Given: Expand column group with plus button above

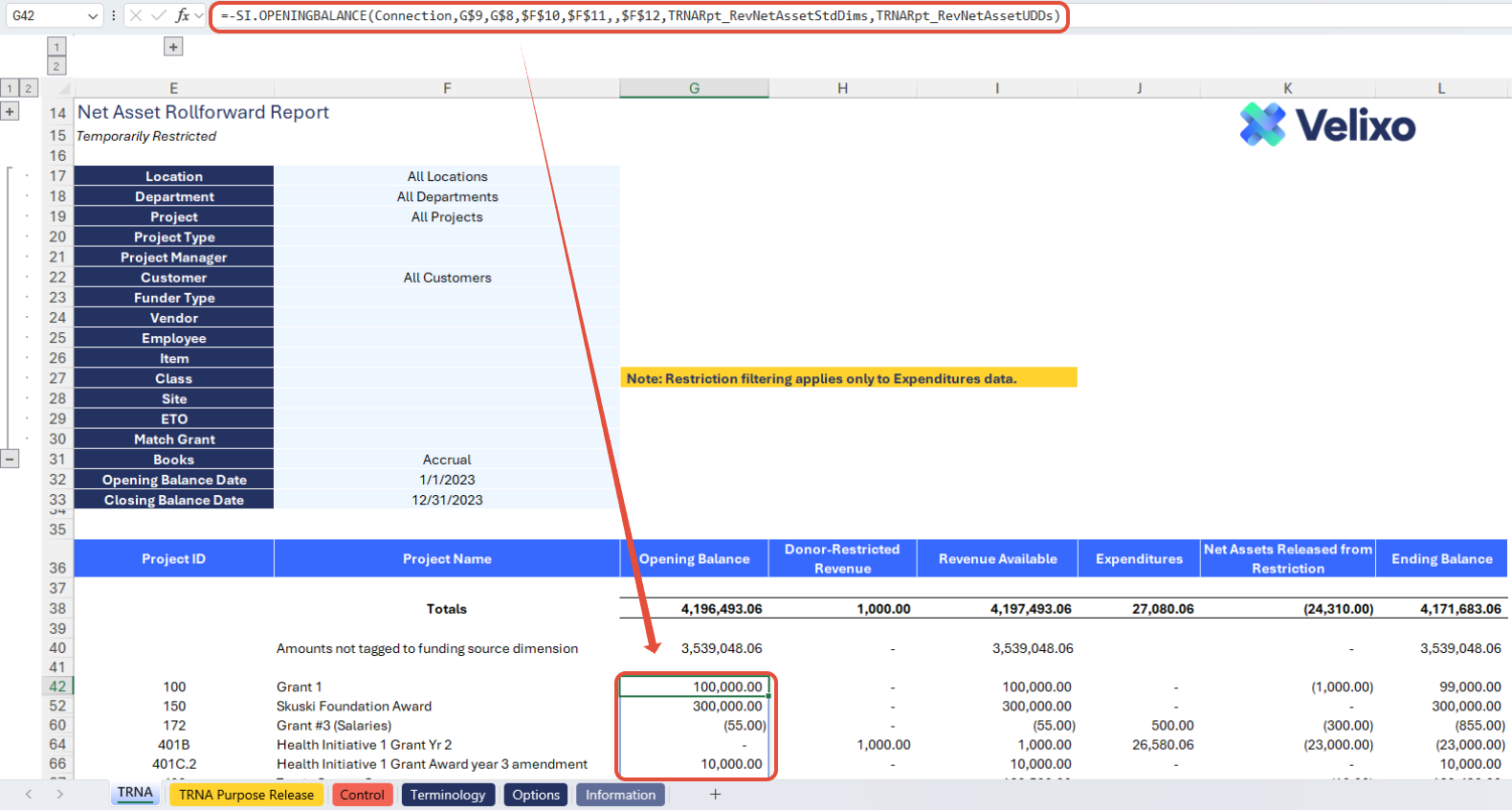Looking at the screenshot, I should 173,46.
